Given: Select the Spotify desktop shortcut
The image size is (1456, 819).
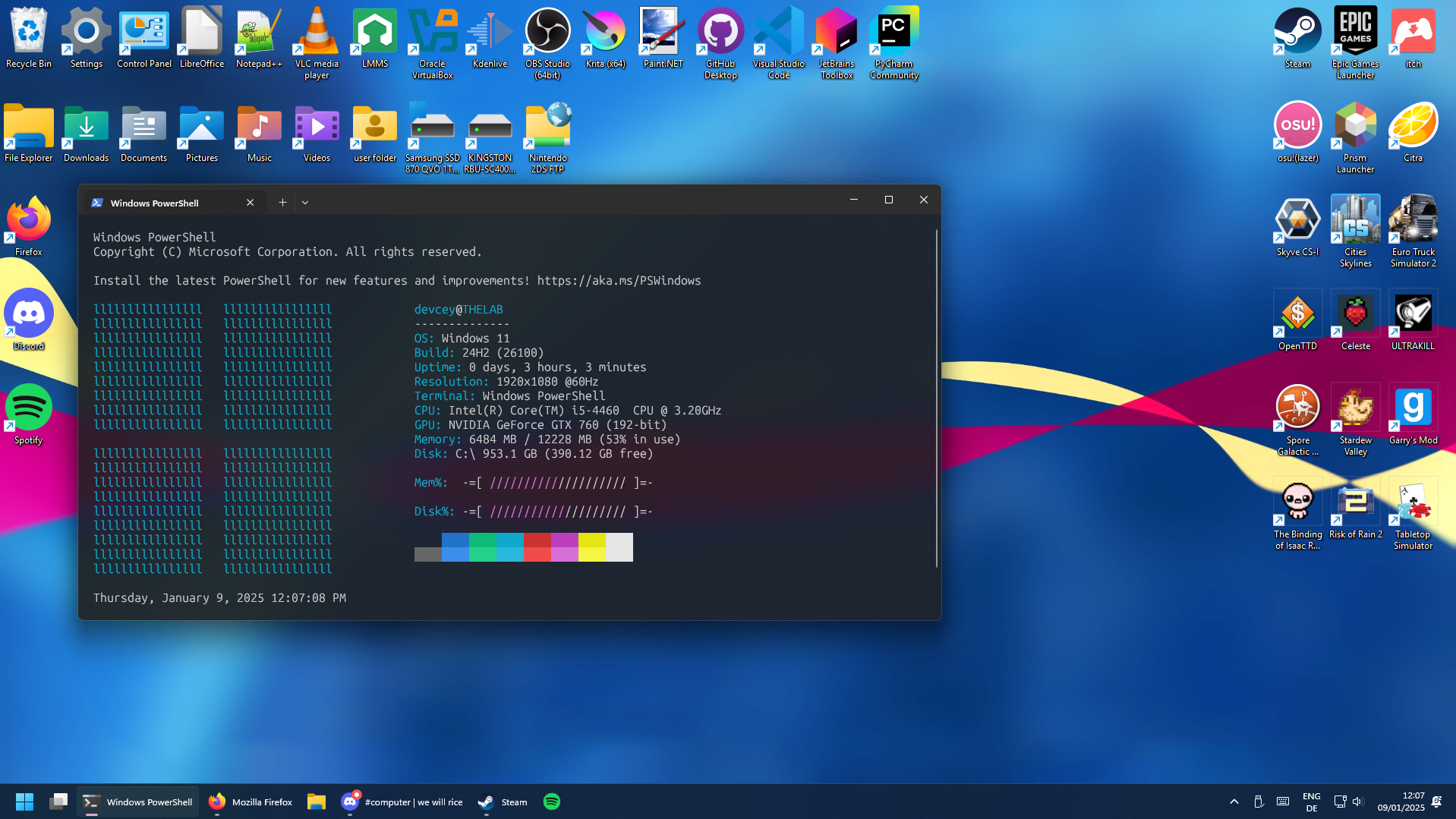Looking at the screenshot, I should (x=29, y=414).
